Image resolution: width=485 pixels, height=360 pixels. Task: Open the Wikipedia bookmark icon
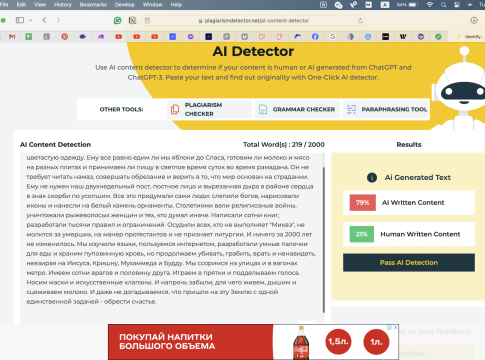[x=403, y=37]
